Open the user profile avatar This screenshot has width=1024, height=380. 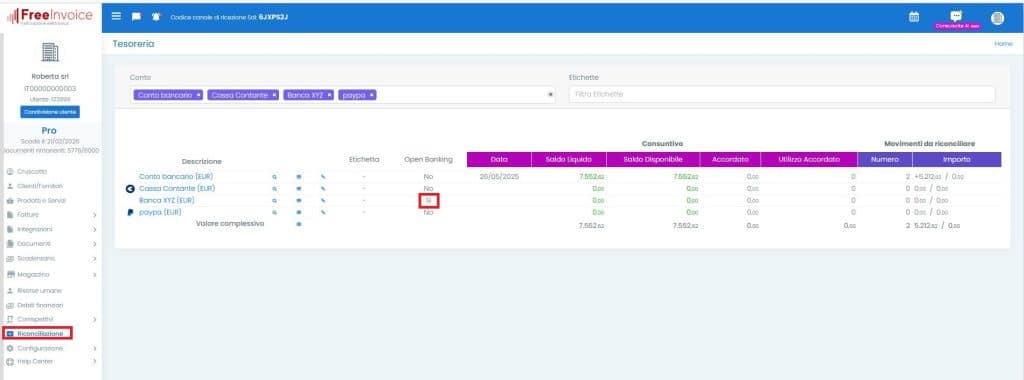tap(997, 18)
